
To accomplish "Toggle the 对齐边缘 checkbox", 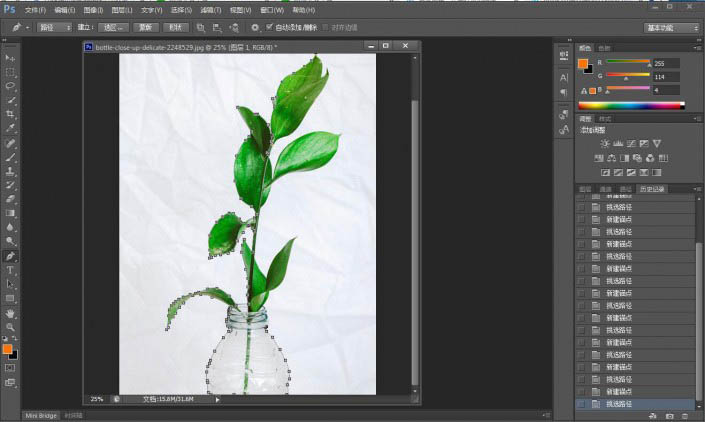I will (x=324, y=28).
